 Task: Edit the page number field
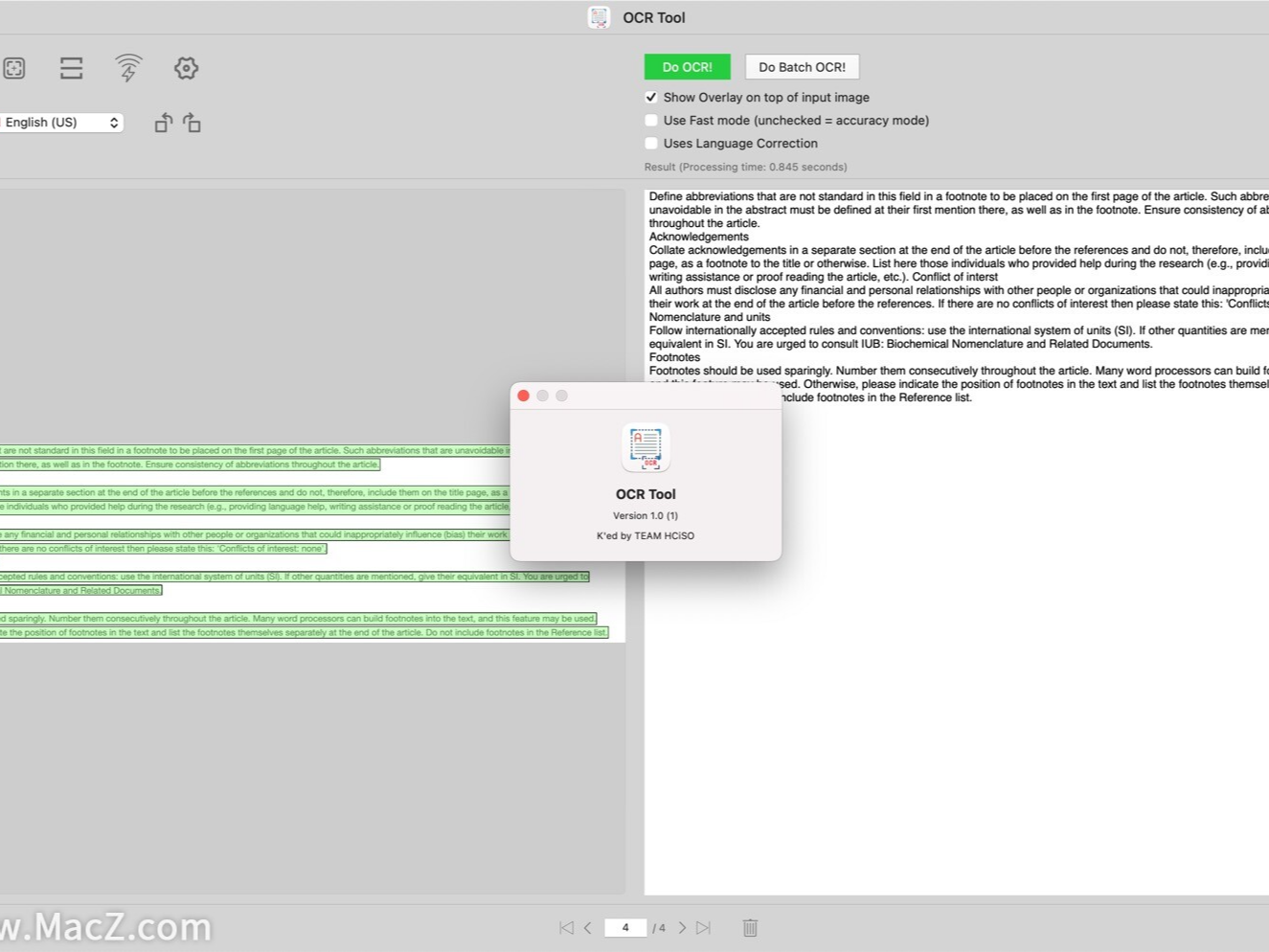(625, 927)
